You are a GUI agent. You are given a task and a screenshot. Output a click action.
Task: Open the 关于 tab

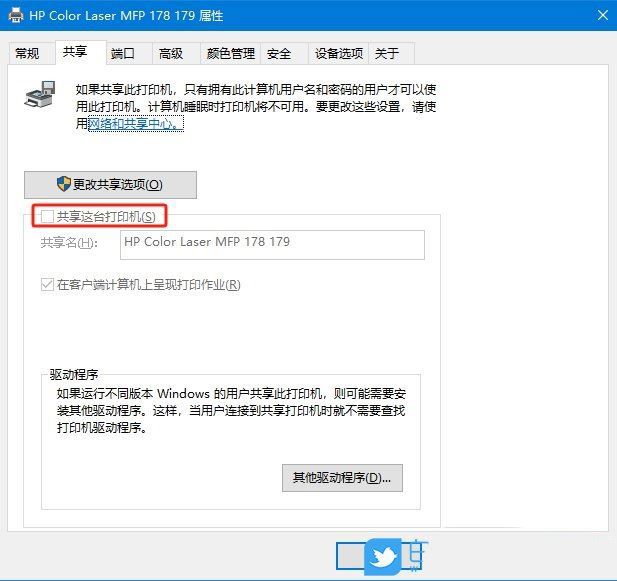coord(392,53)
